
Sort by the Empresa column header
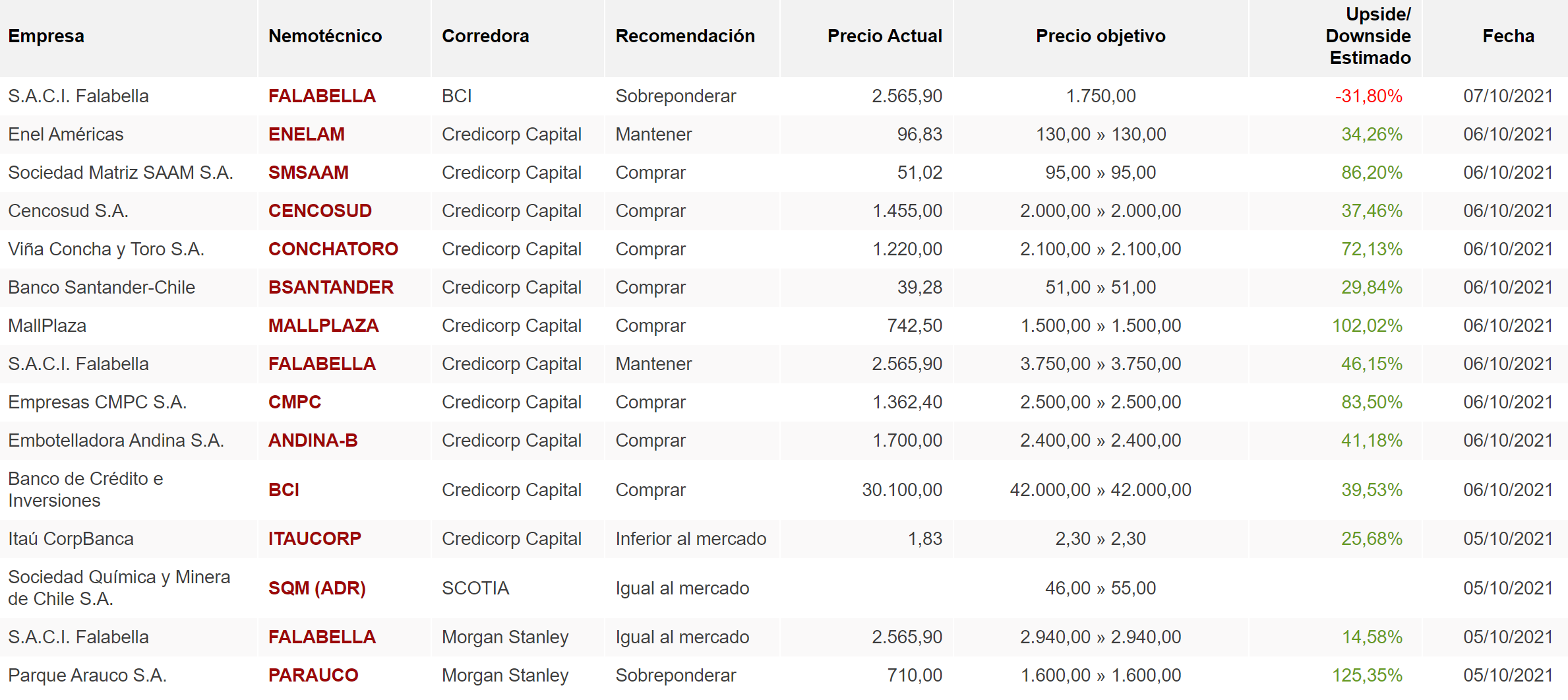pos(46,36)
